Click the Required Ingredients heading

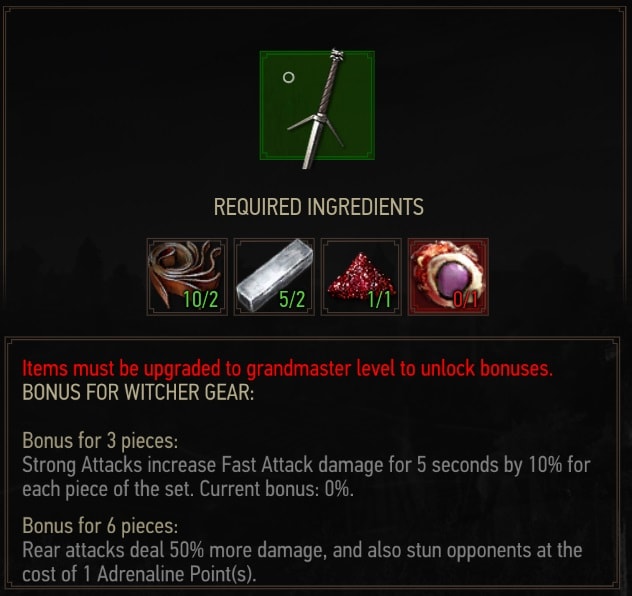318,207
